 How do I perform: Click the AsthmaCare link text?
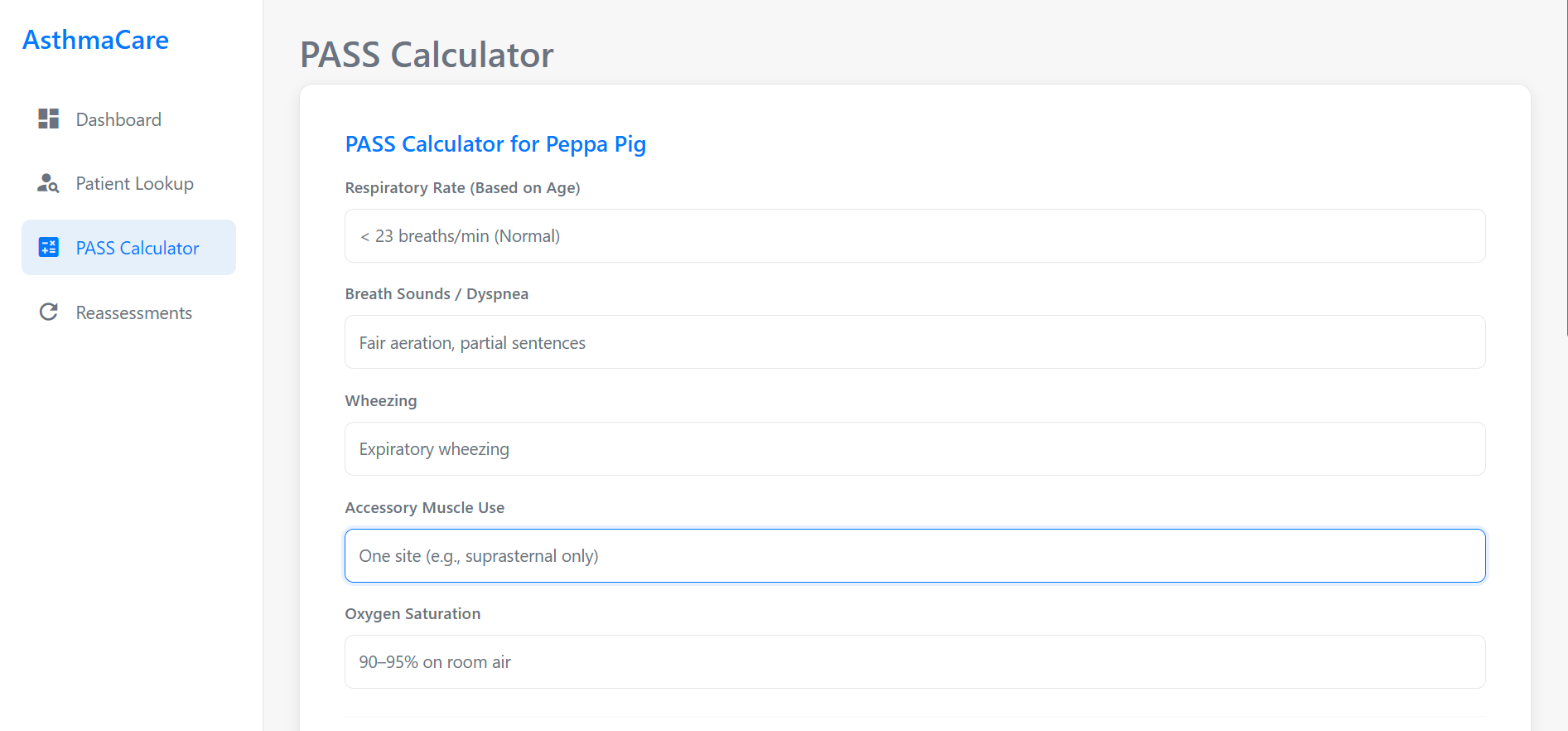95,39
